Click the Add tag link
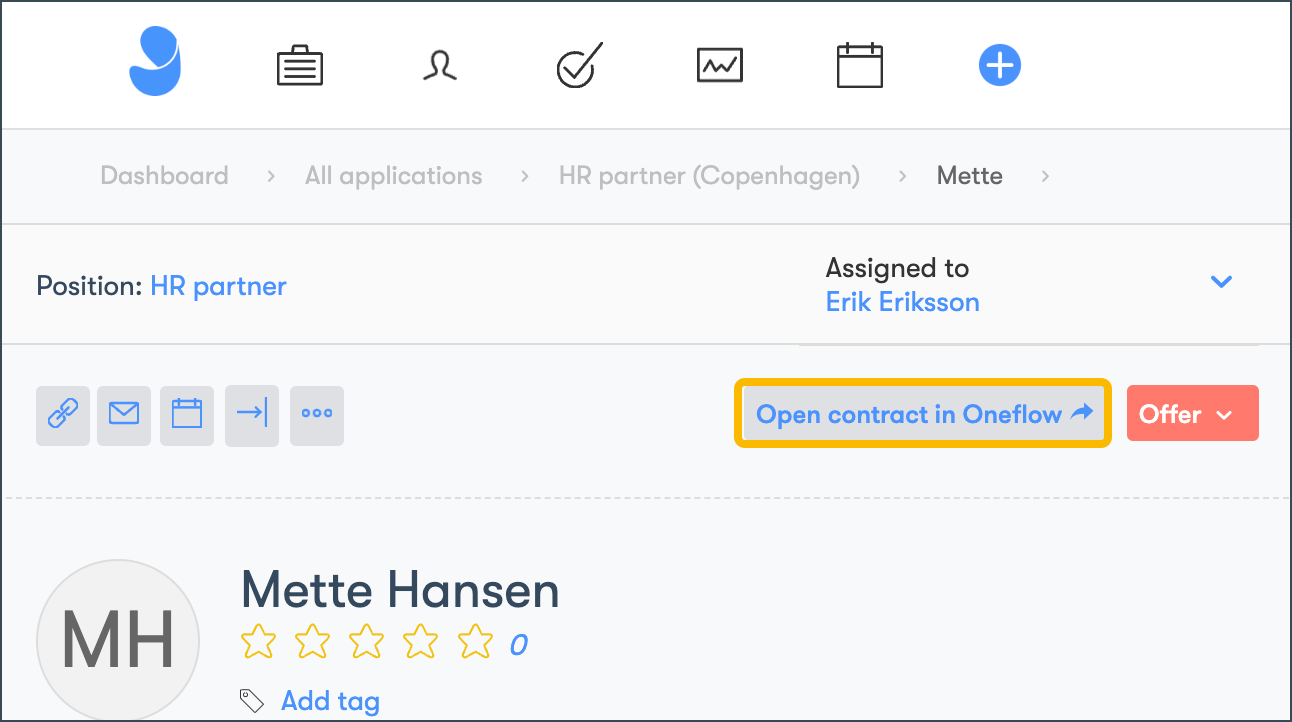Image resolution: width=1292 pixels, height=722 pixels. click(330, 701)
